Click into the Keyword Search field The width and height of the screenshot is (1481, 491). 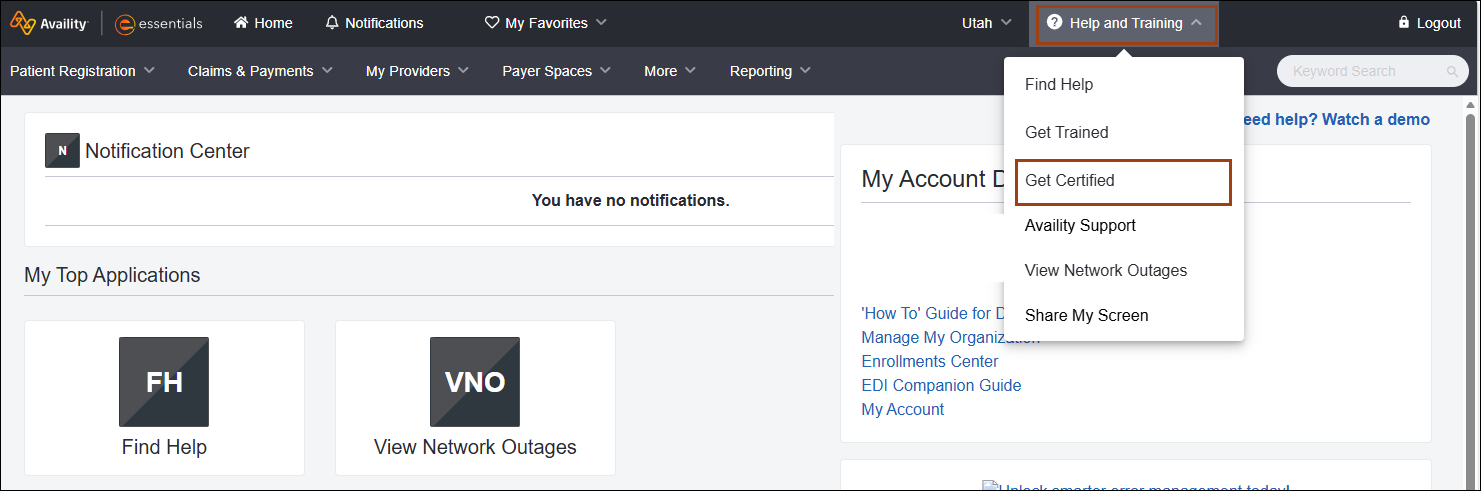click(x=1360, y=72)
